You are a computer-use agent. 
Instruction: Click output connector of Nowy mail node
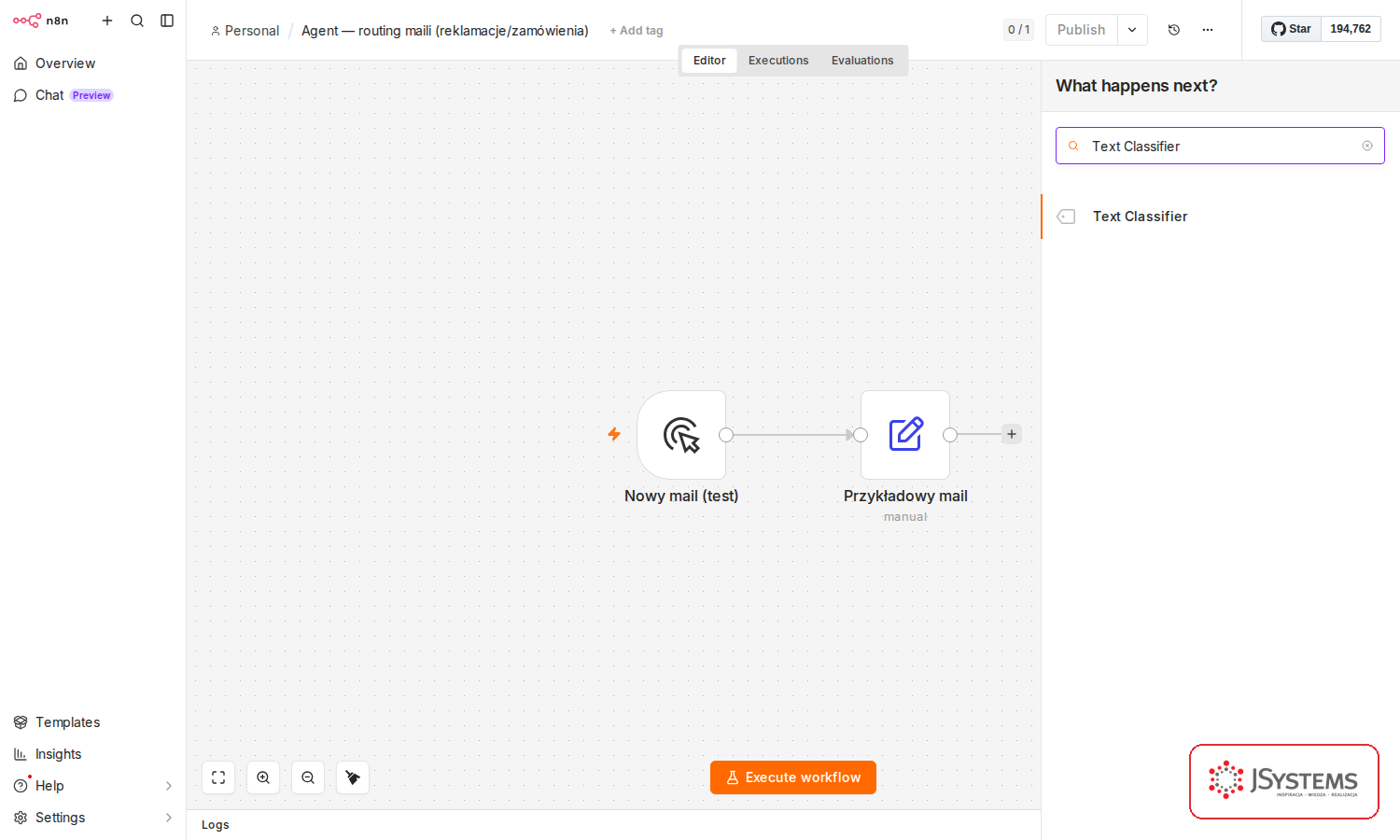[x=726, y=435]
